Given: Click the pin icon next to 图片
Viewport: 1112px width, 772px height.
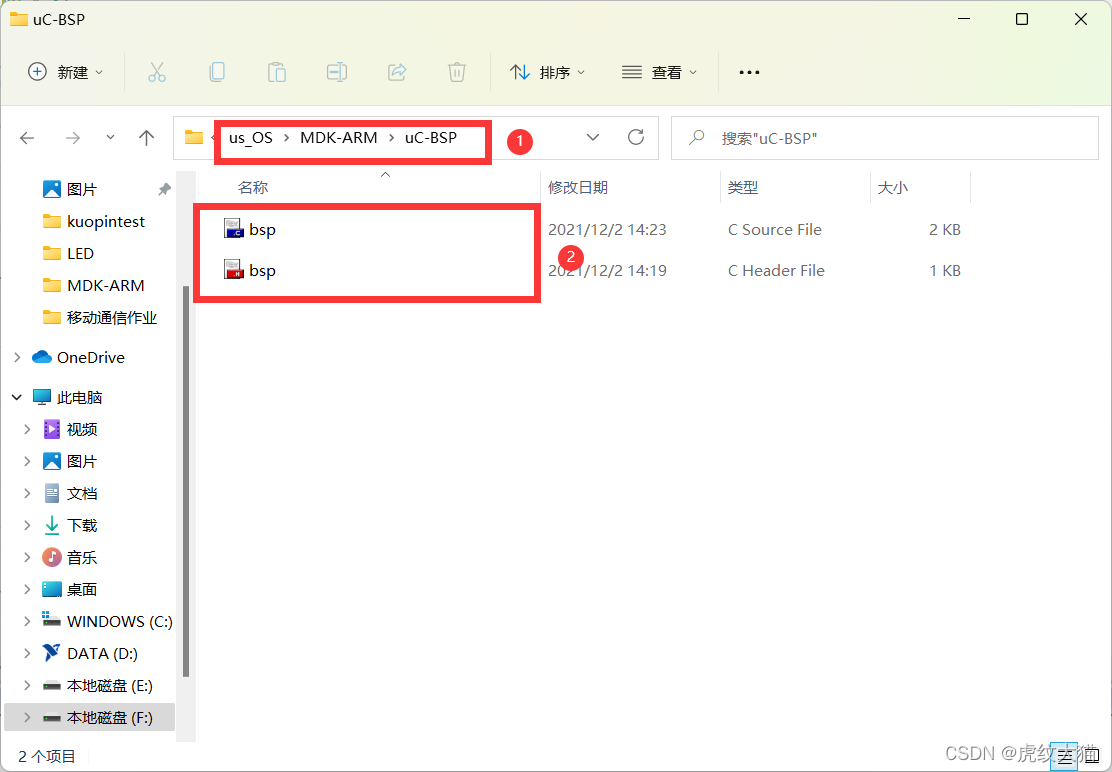Looking at the screenshot, I should (x=165, y=189).
